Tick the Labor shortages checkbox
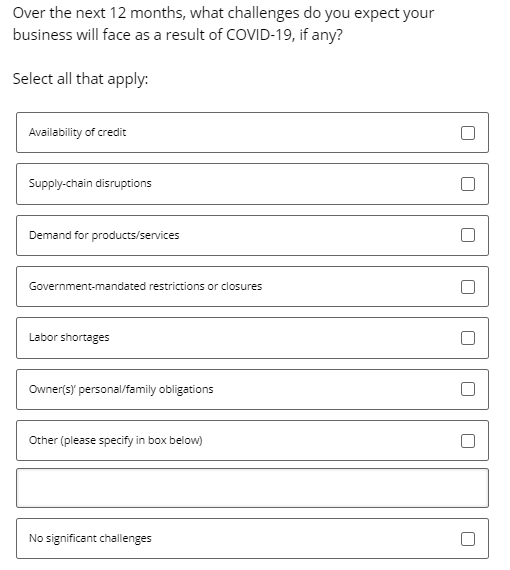 click(467, 338)
